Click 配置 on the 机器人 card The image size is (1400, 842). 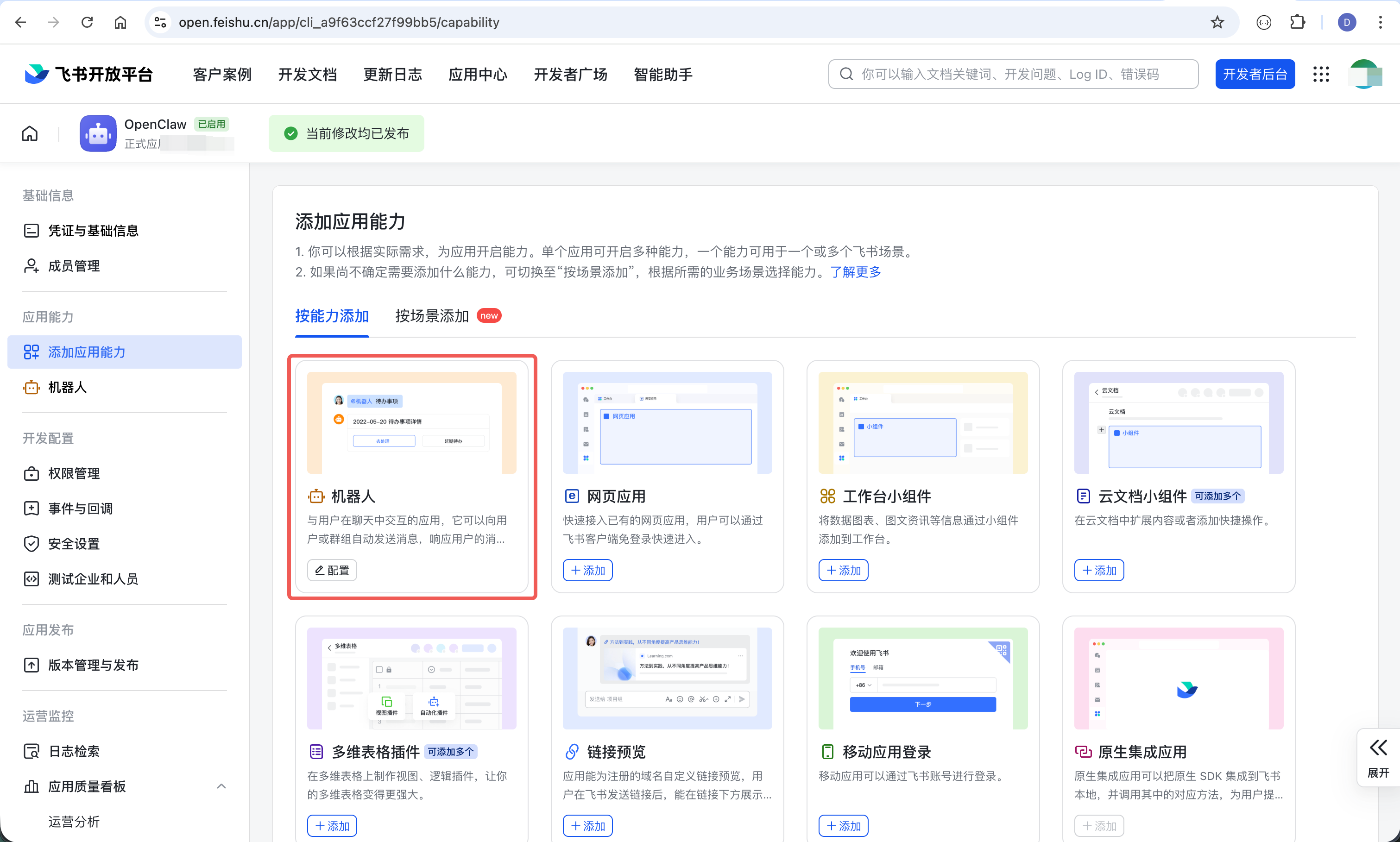pos(332,570)
